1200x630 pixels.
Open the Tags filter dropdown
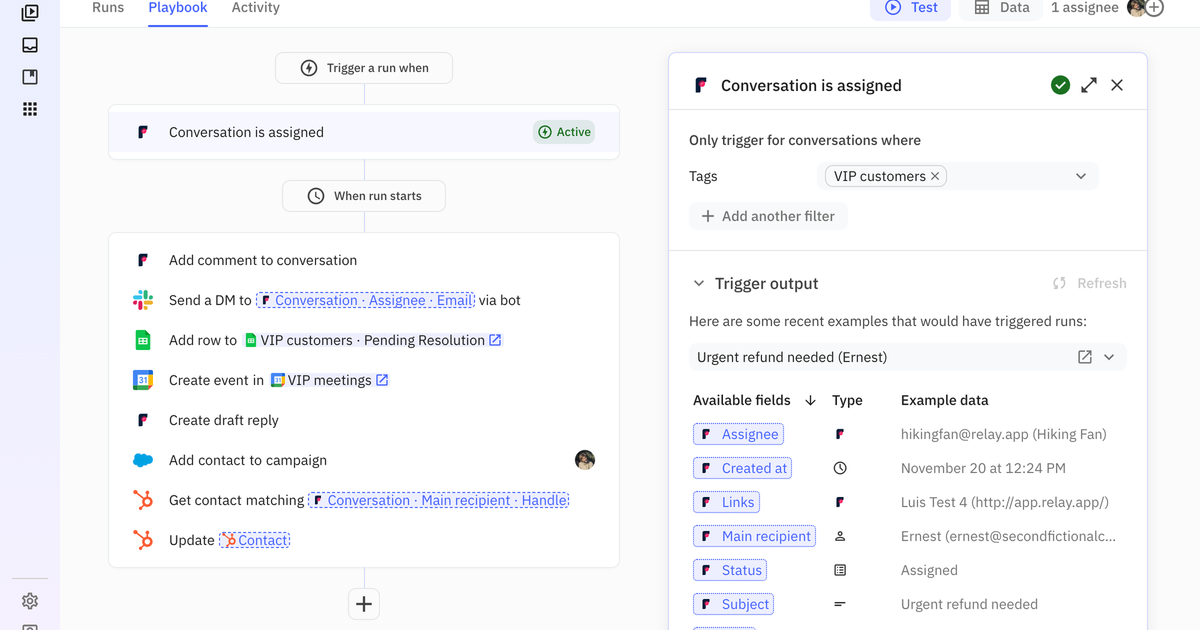tap(1080, 175)
